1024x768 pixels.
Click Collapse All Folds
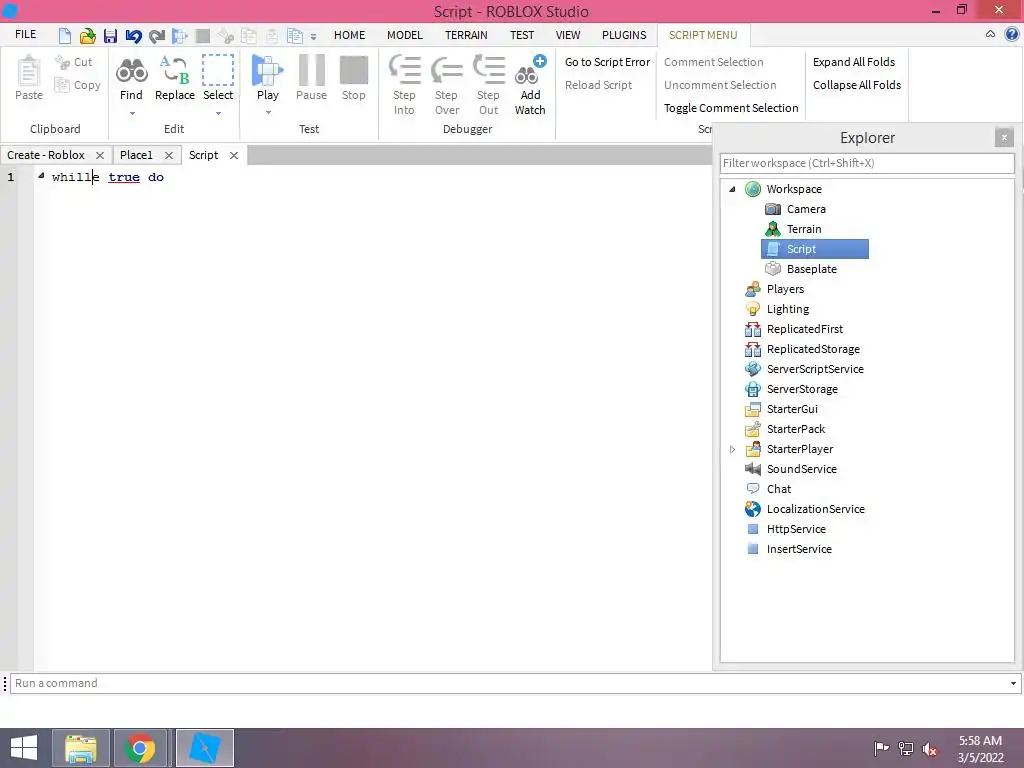pyautogui.click(x=856, y=85)
